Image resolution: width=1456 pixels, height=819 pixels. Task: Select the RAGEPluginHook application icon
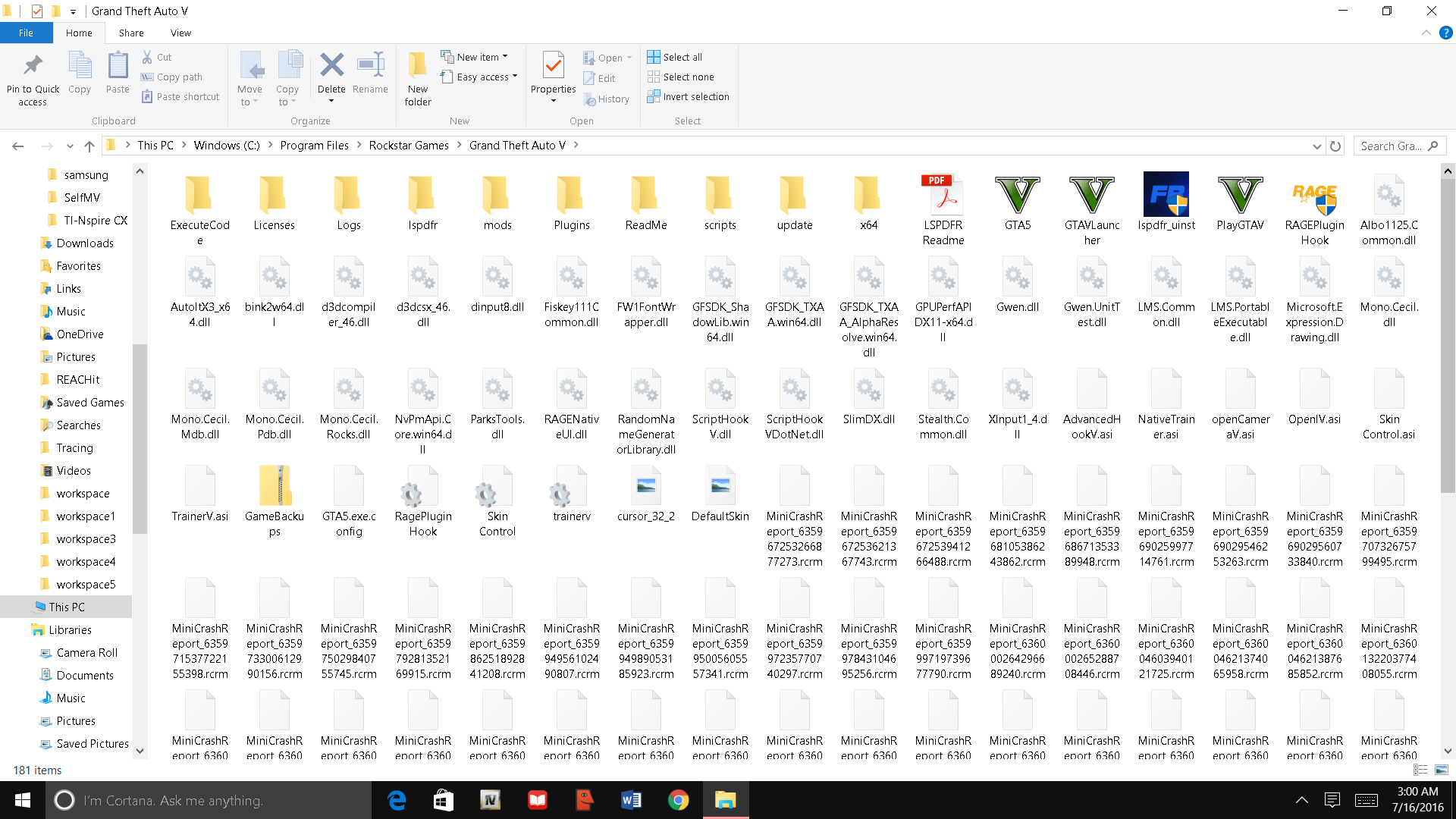coord(1314,196)
